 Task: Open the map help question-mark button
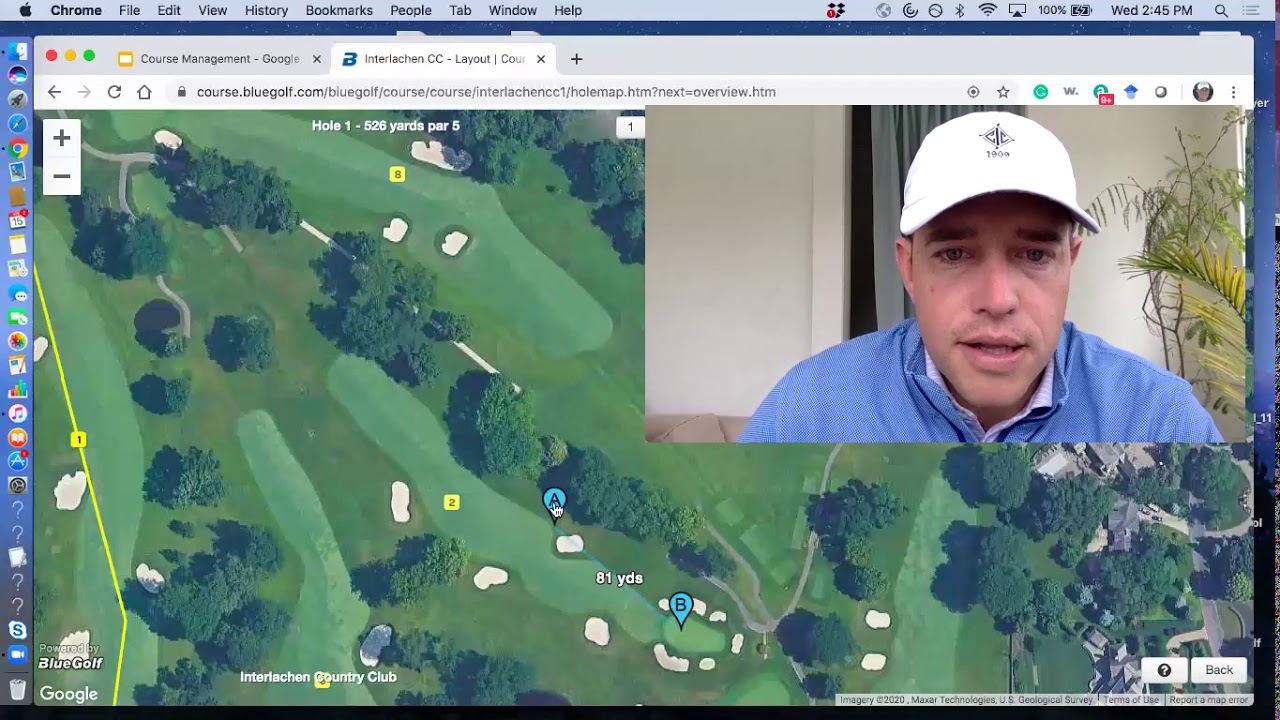[x=1164, y=670]
